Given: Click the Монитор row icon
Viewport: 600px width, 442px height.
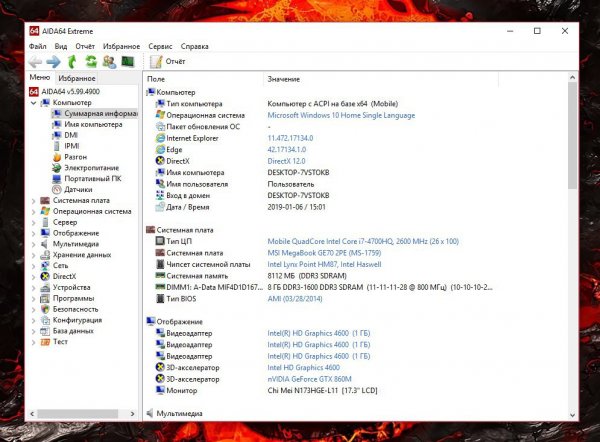Looking at the screenshot, I should [160, 390].
